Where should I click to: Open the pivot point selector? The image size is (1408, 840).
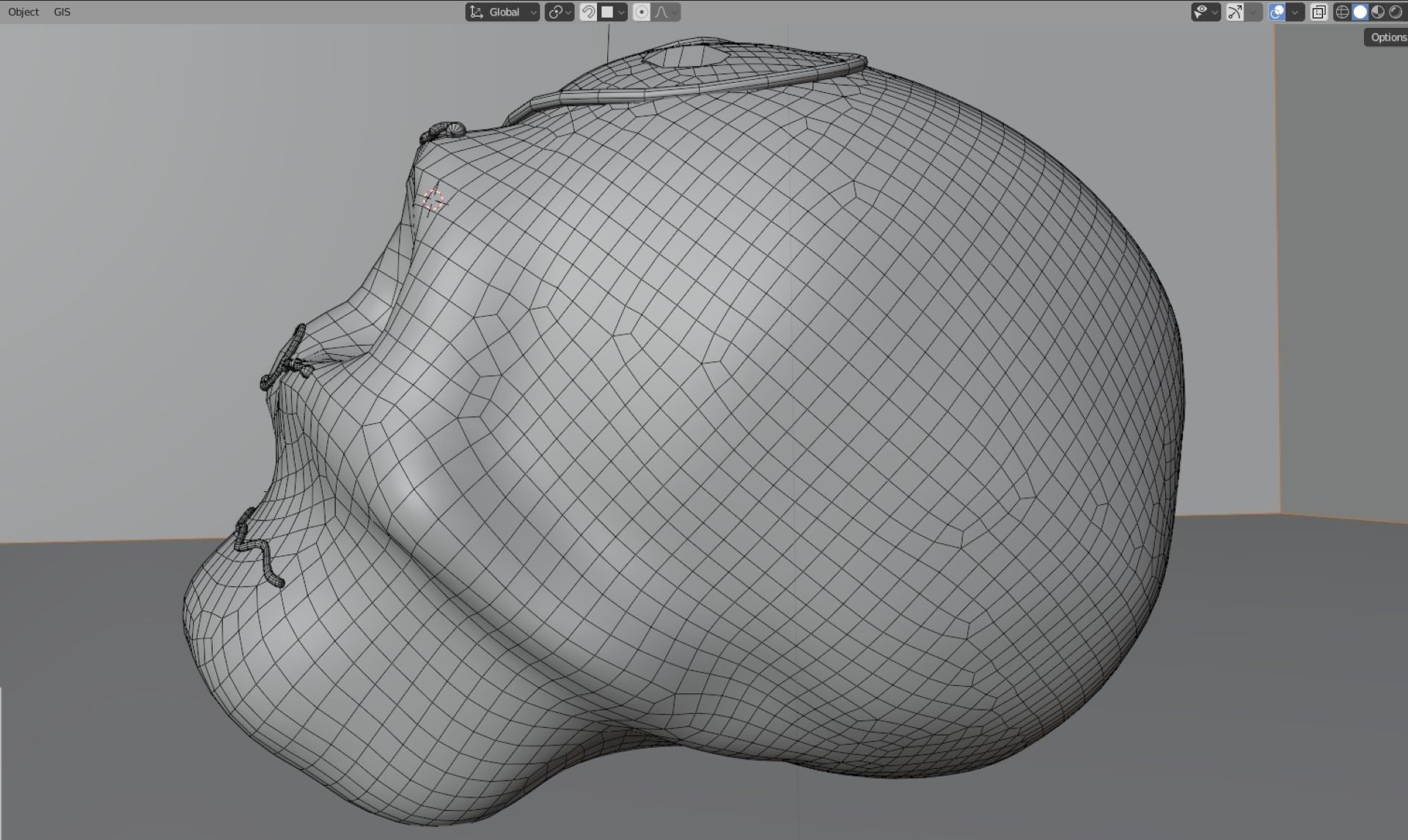pos(559,12)
